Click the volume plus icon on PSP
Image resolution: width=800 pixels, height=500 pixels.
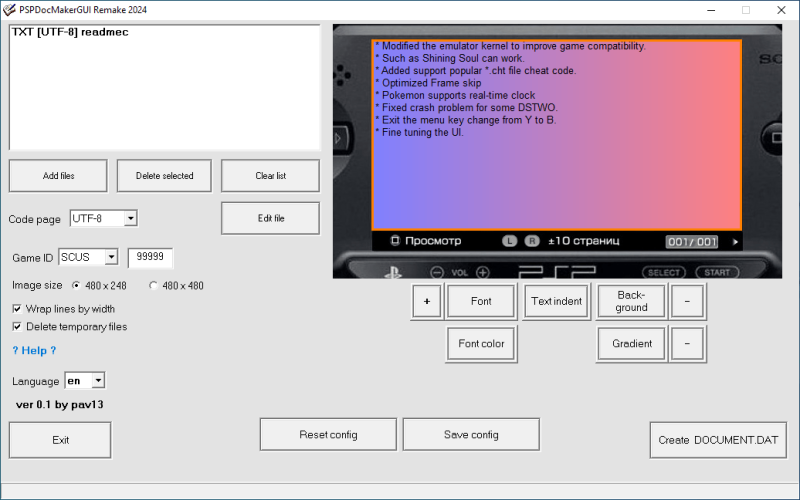point(483,272)
